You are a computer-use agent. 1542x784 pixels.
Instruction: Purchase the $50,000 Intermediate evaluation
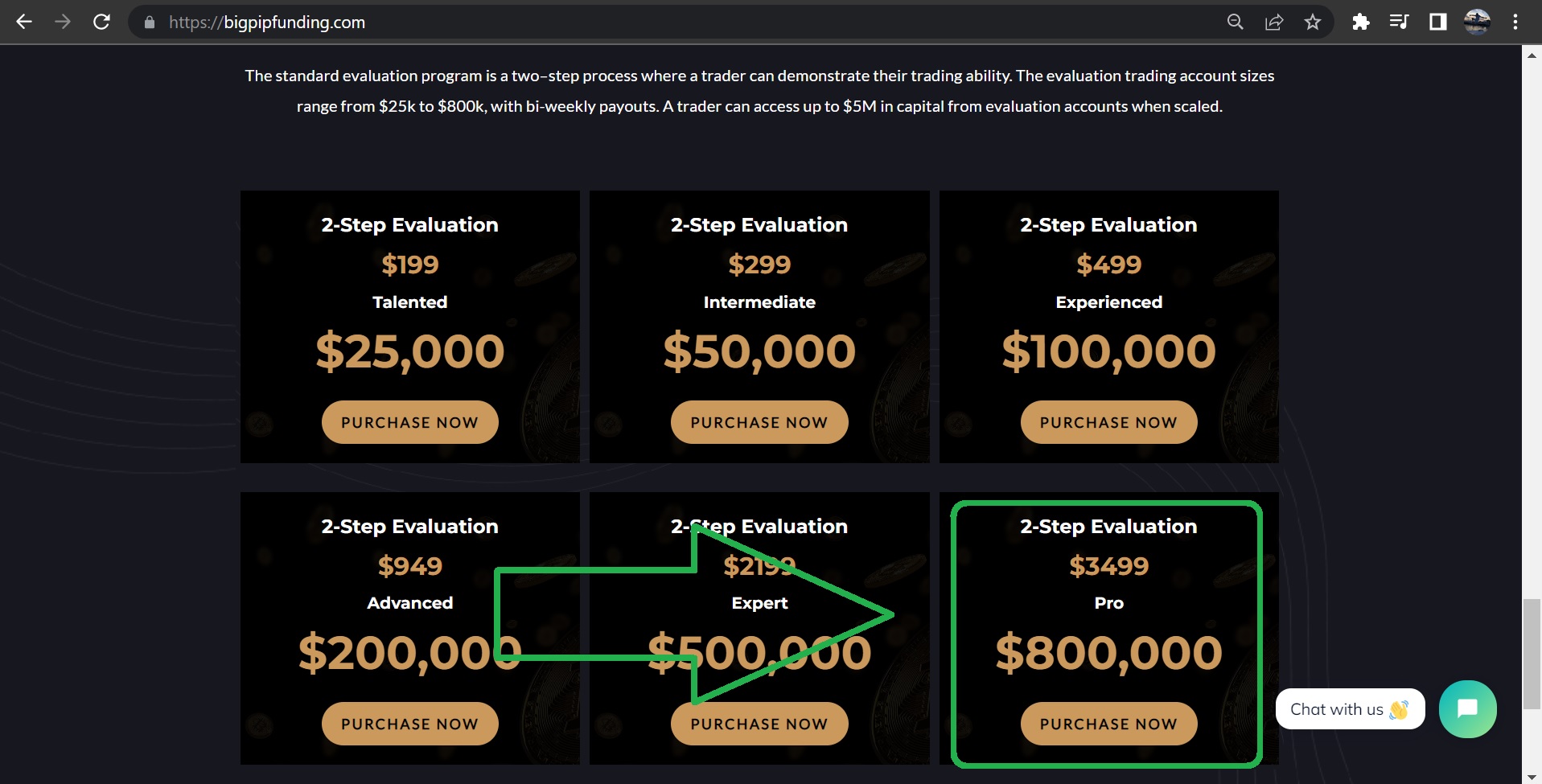tap(759, 422)
